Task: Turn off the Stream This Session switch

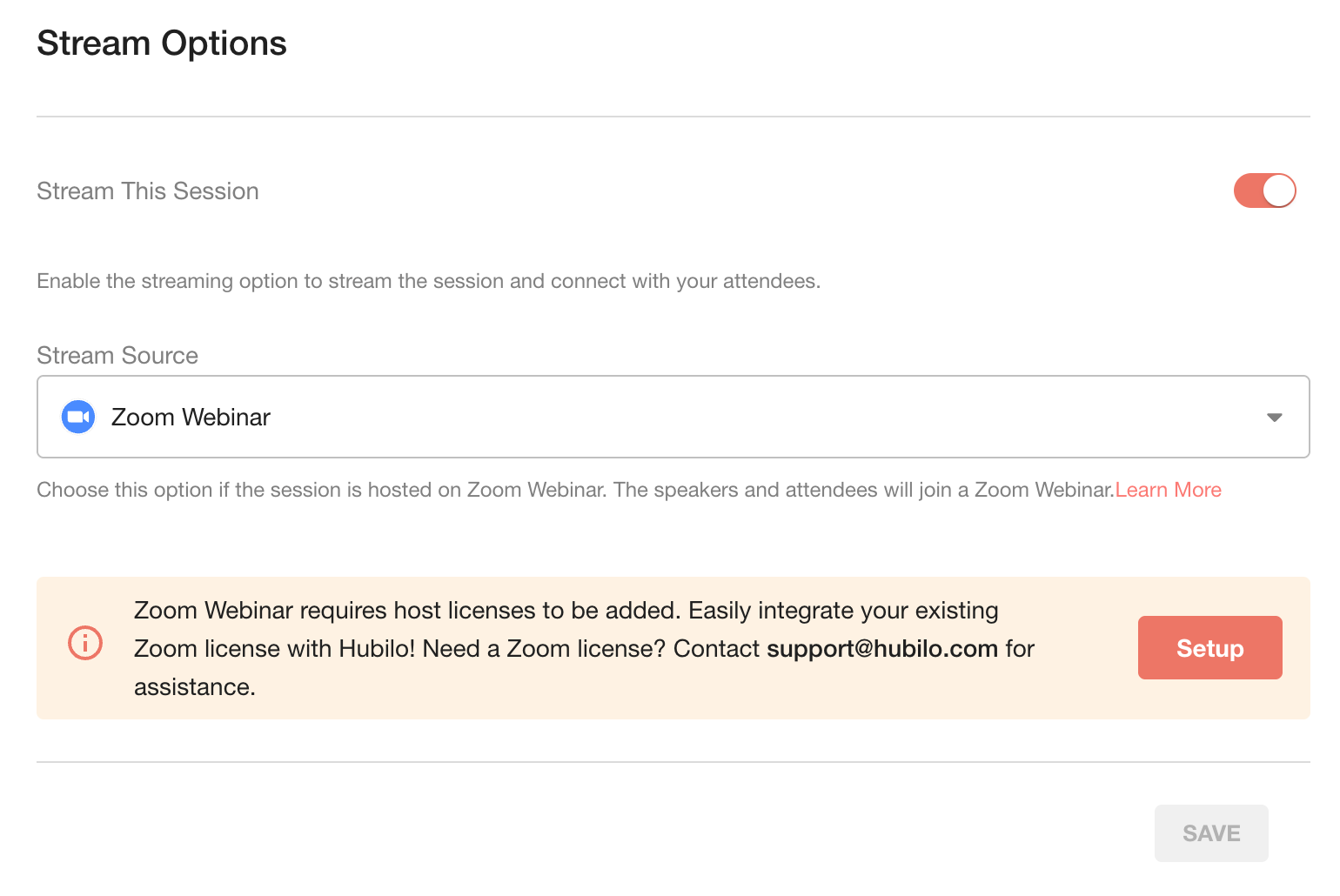Action: (1264, 191)
